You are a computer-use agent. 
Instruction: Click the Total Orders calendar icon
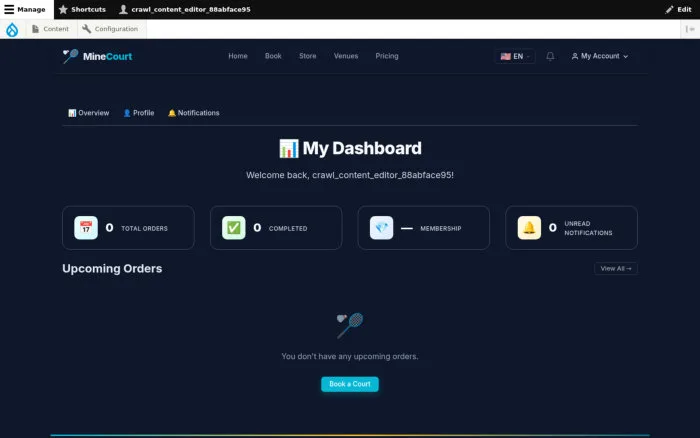tap(86, 228)
